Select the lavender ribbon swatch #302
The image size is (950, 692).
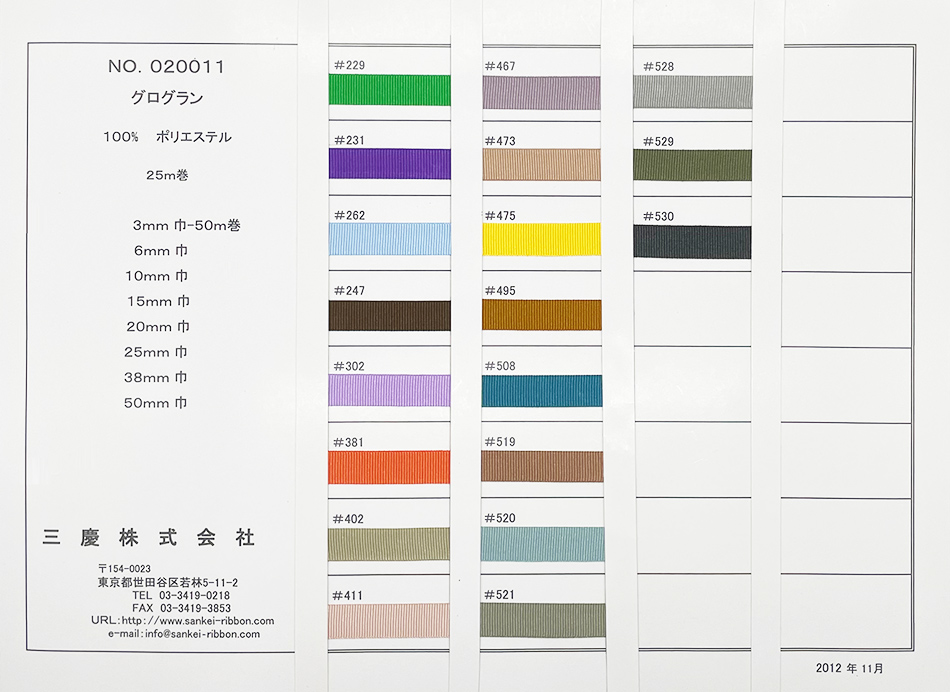390,390
